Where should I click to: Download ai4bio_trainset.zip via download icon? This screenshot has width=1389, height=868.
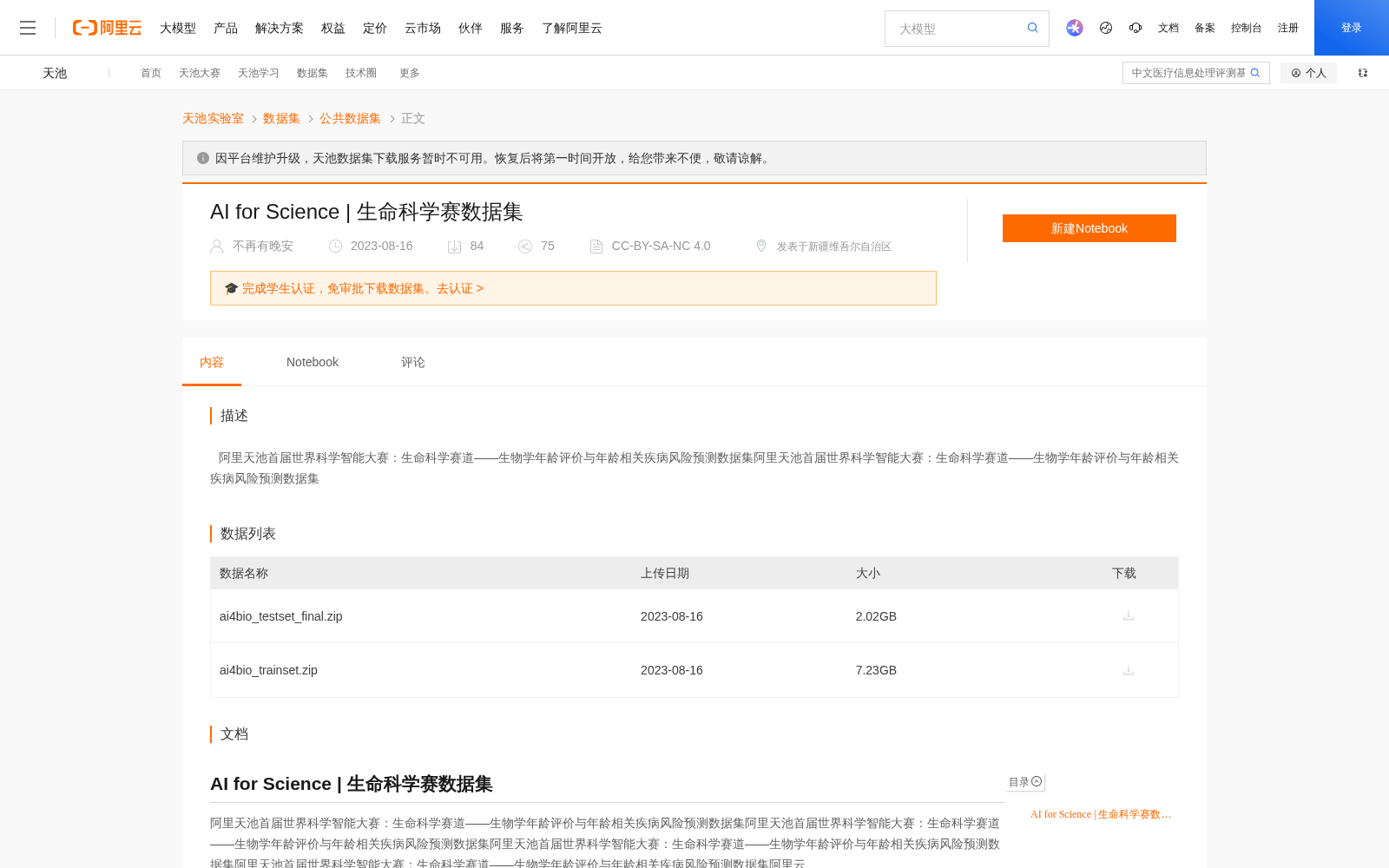(1129, 670)
